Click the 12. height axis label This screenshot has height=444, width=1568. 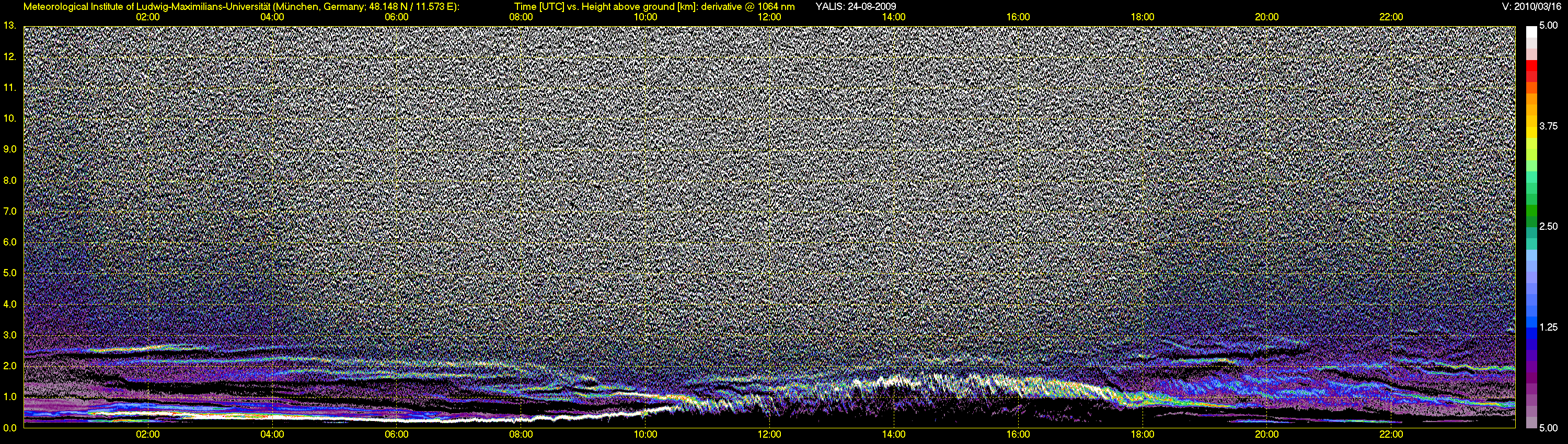10,56
